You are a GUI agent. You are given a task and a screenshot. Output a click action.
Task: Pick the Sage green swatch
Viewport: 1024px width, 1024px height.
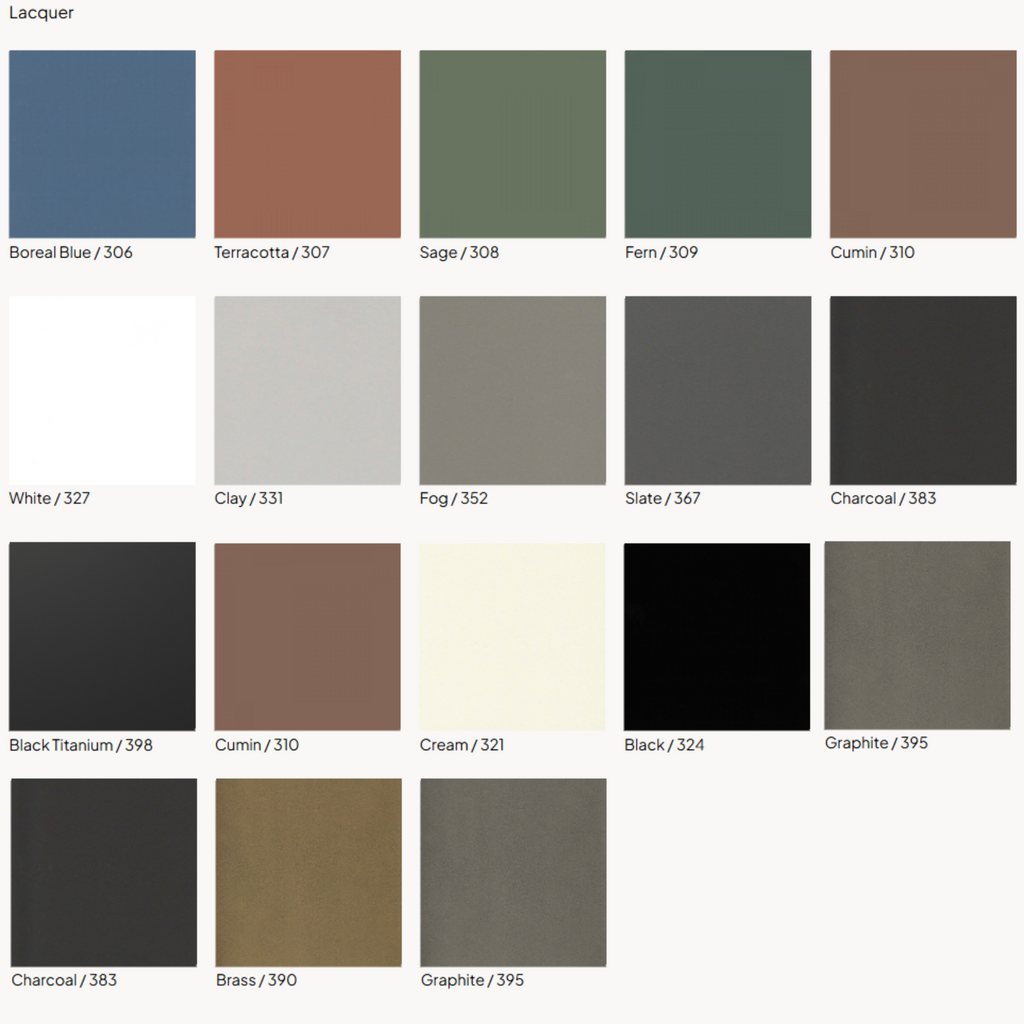(x=512, y=144)
